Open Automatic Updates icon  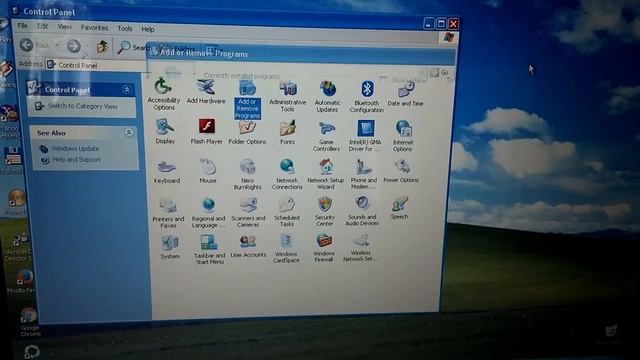pos(327,96)
